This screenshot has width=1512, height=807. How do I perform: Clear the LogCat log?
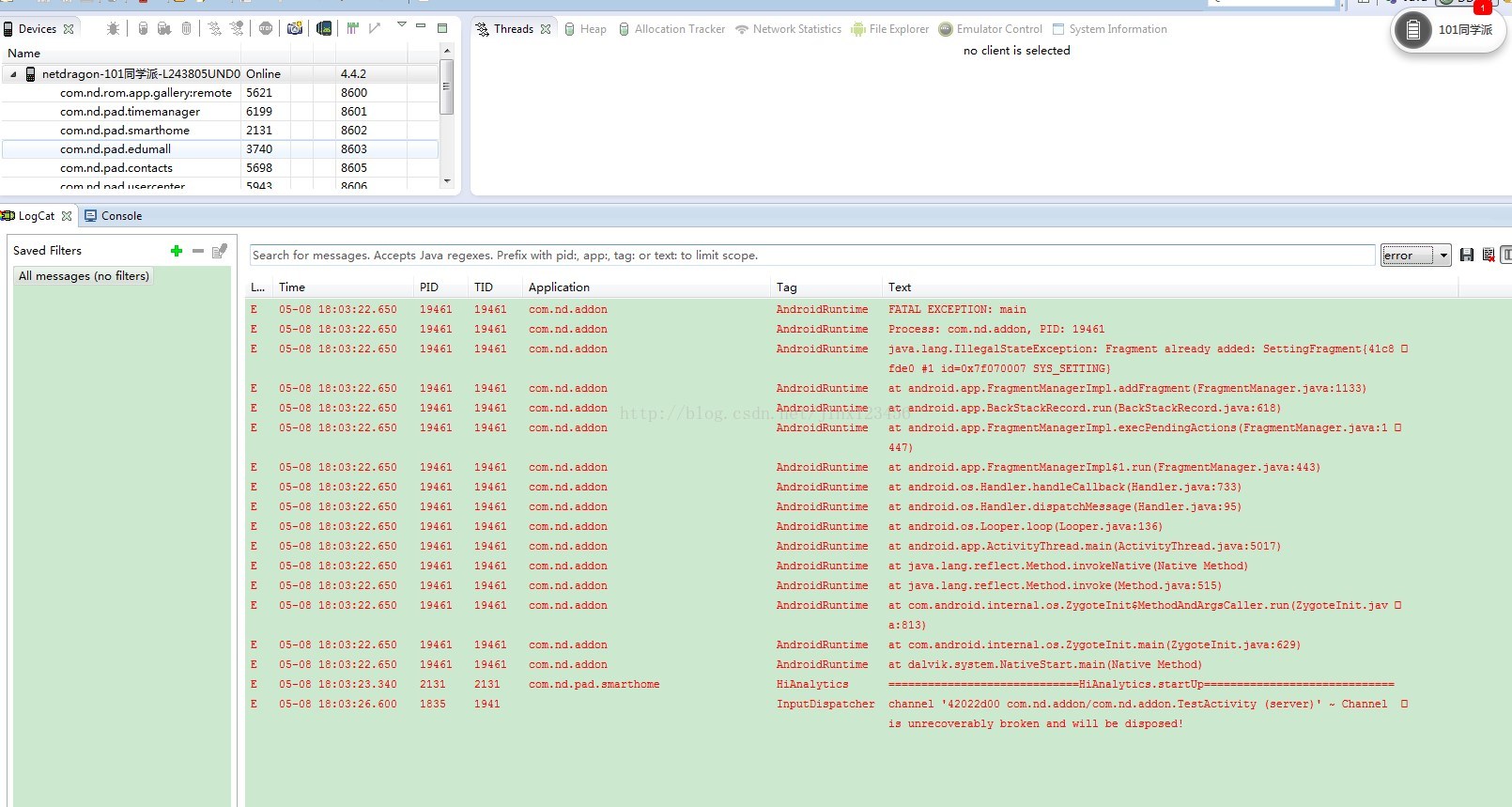1489,255
